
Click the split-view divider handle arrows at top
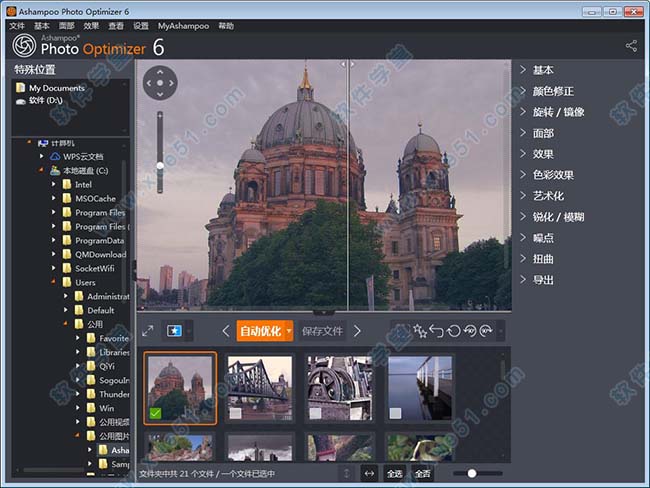click(347, 64)
